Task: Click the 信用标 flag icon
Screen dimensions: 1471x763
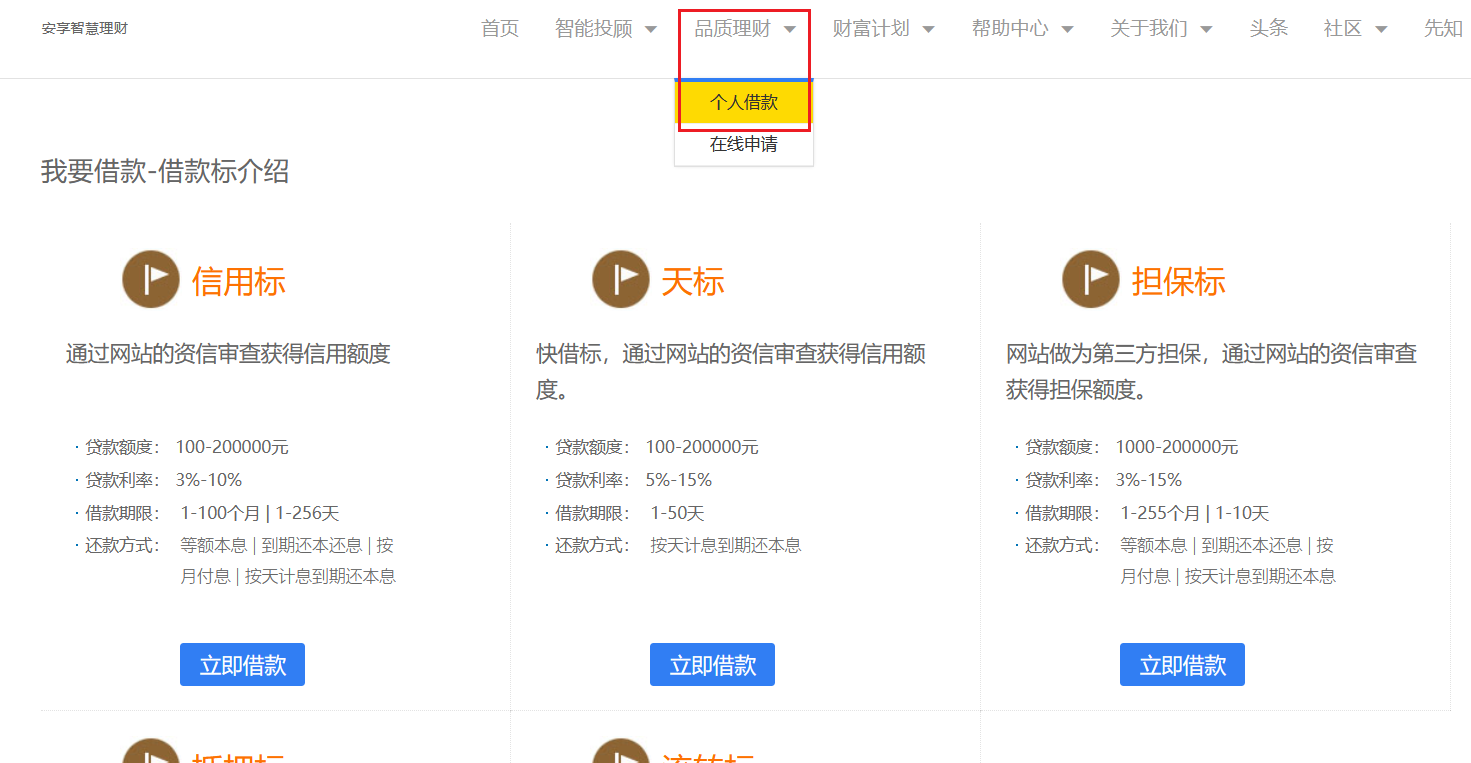Action: [x=150, y=279]
